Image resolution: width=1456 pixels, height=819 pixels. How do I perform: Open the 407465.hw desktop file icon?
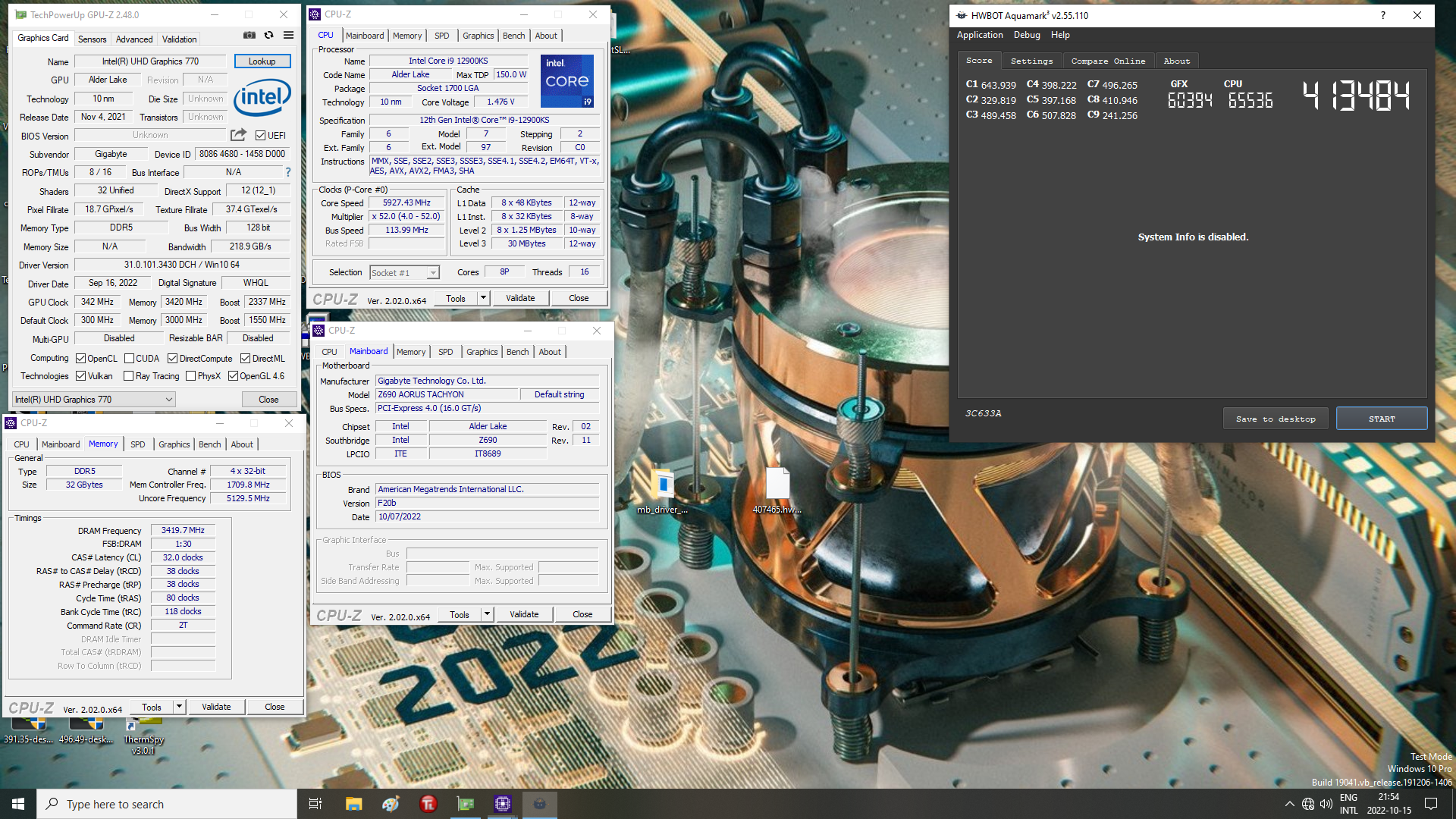click(x=777, y=491)
